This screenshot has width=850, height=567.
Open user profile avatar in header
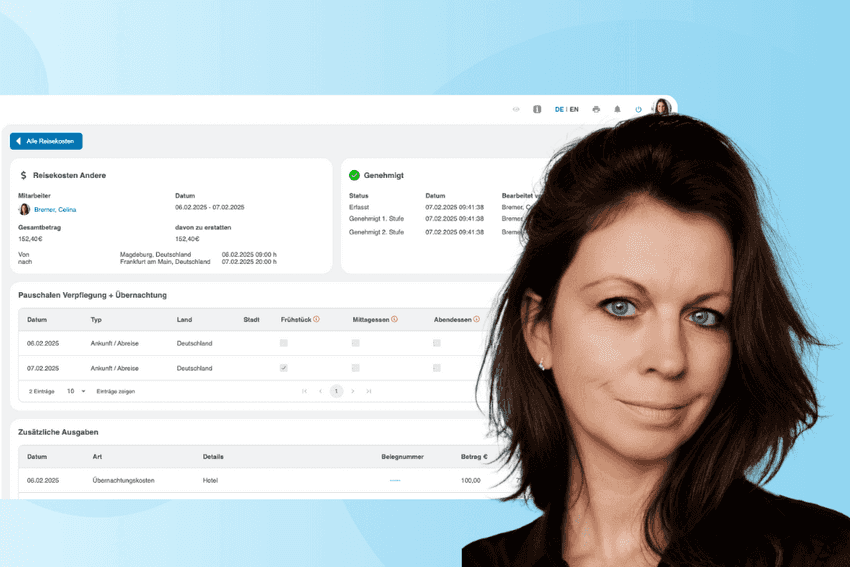tap(661, 107)
